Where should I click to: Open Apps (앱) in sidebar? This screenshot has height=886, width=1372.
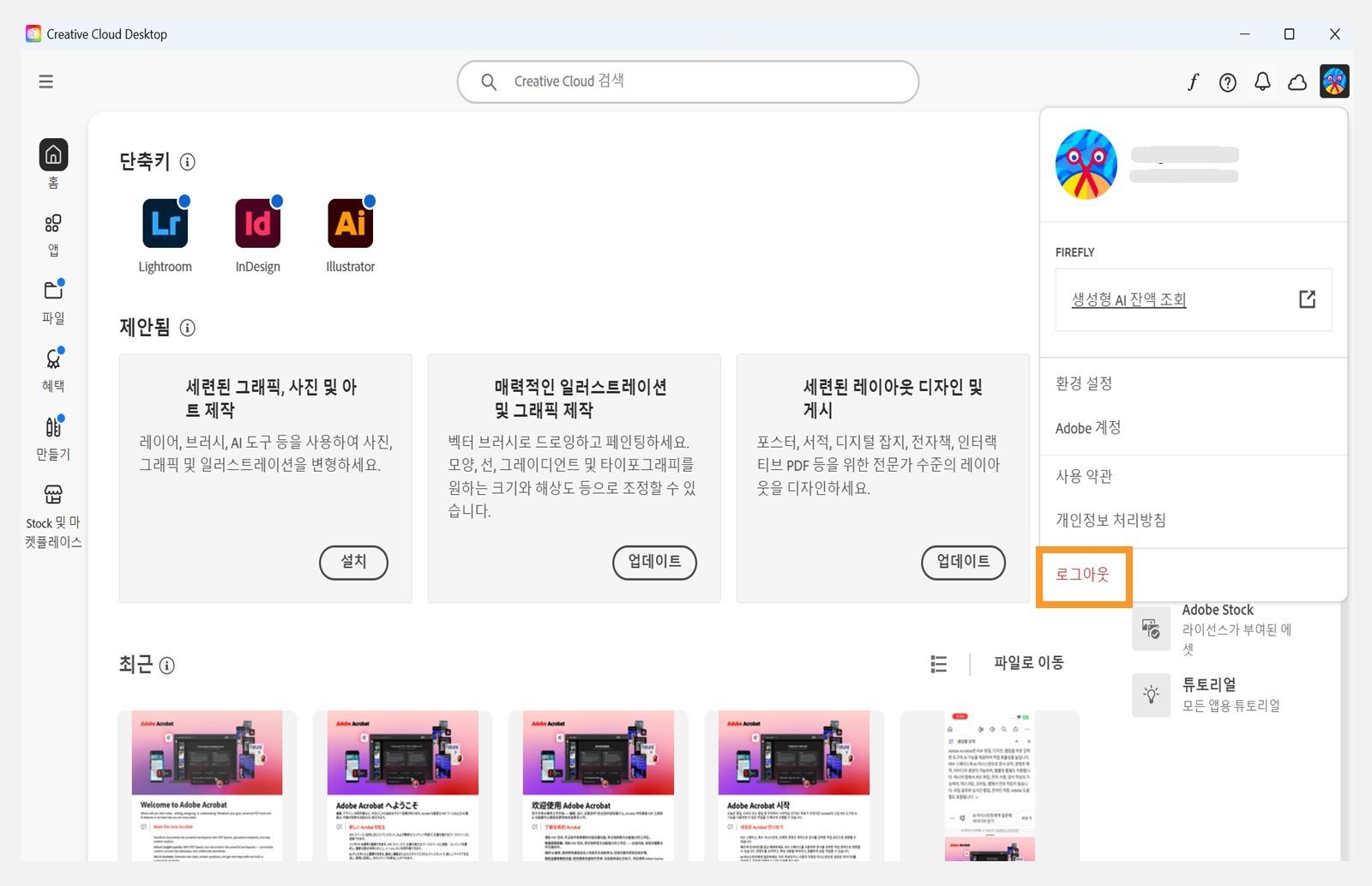[x=53, y=235]
